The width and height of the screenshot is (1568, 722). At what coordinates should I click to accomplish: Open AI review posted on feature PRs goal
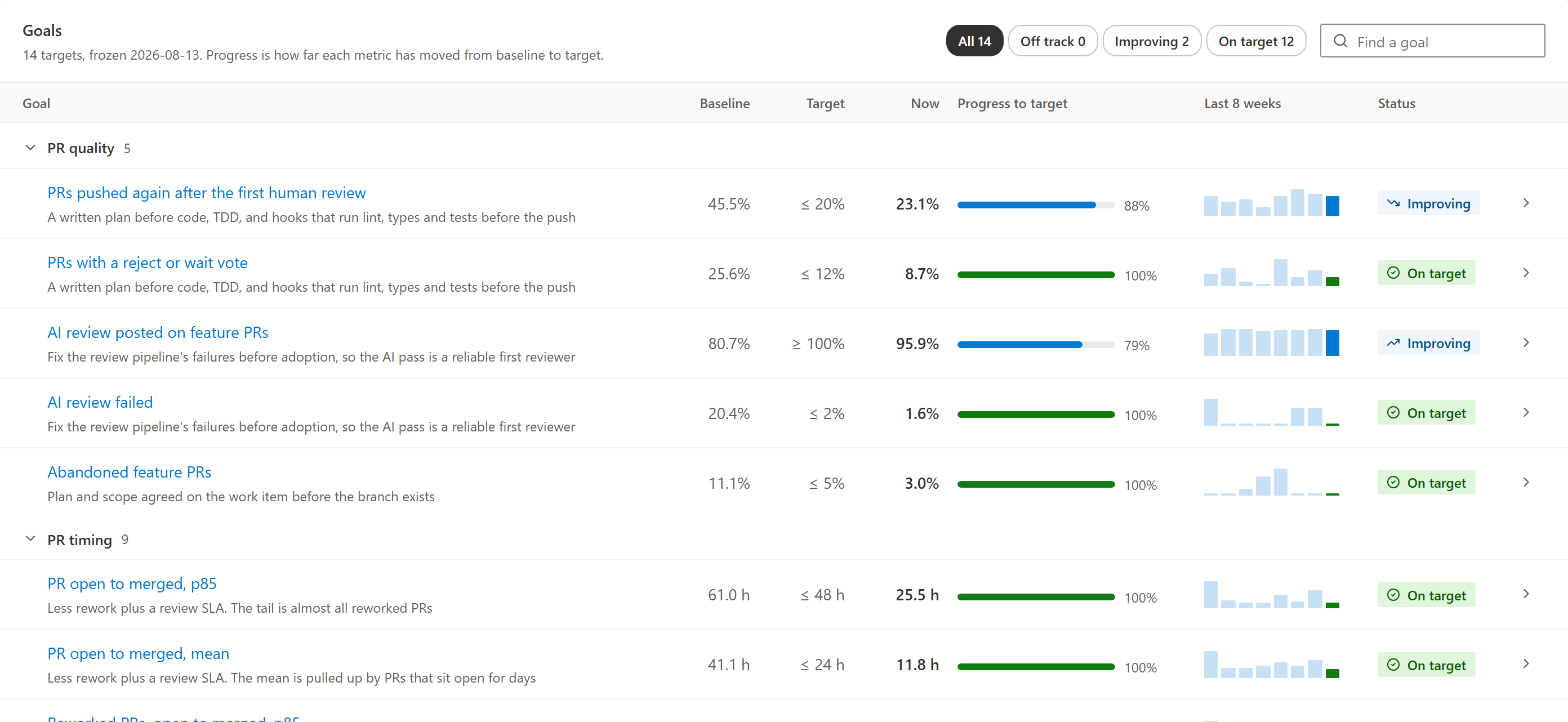point(158,332)
